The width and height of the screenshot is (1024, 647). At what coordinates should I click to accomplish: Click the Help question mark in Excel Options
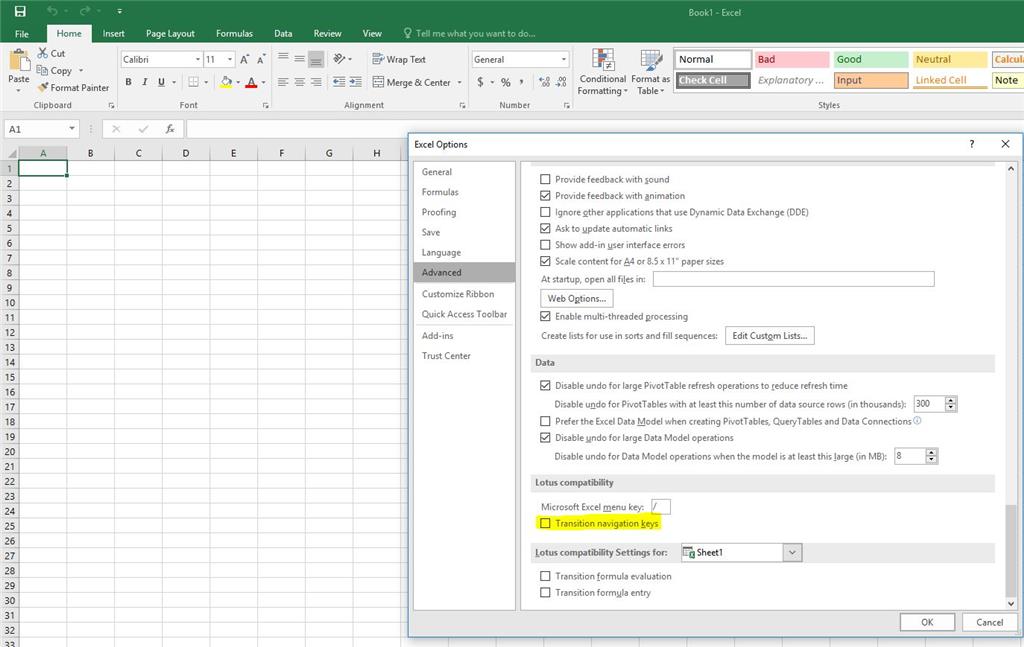click(972, 144)
